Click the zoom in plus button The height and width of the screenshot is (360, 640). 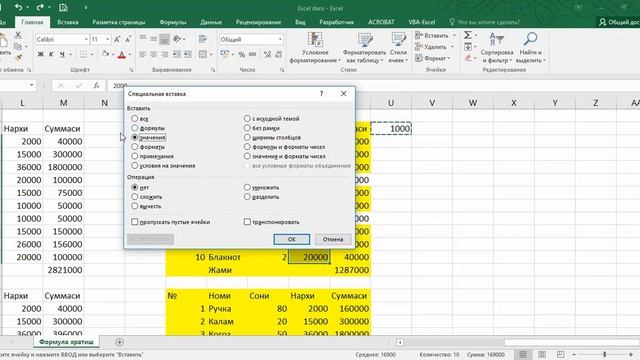coord(631,354)
